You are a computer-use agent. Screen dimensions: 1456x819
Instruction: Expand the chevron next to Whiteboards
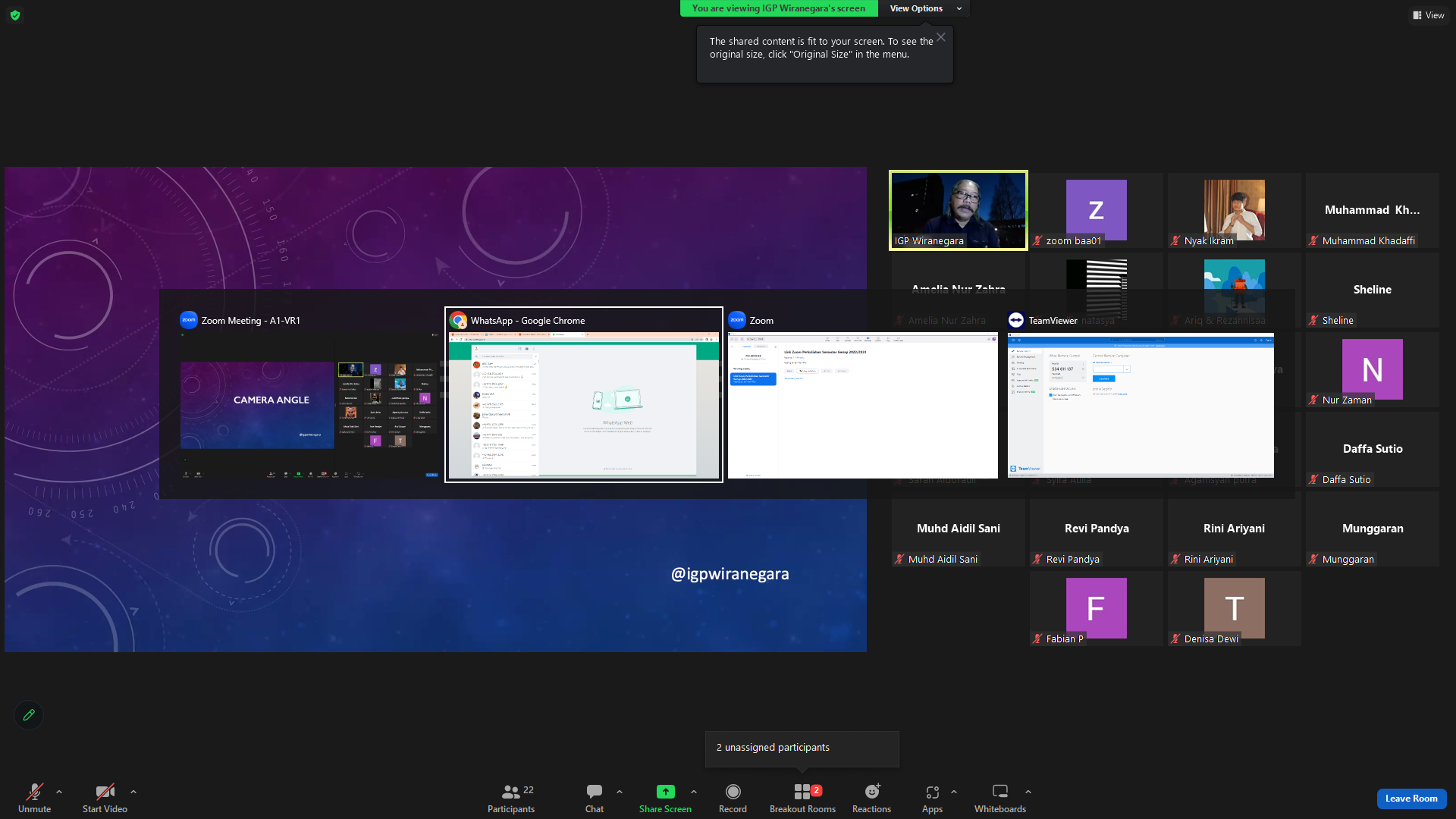[x=1028, y=792]
